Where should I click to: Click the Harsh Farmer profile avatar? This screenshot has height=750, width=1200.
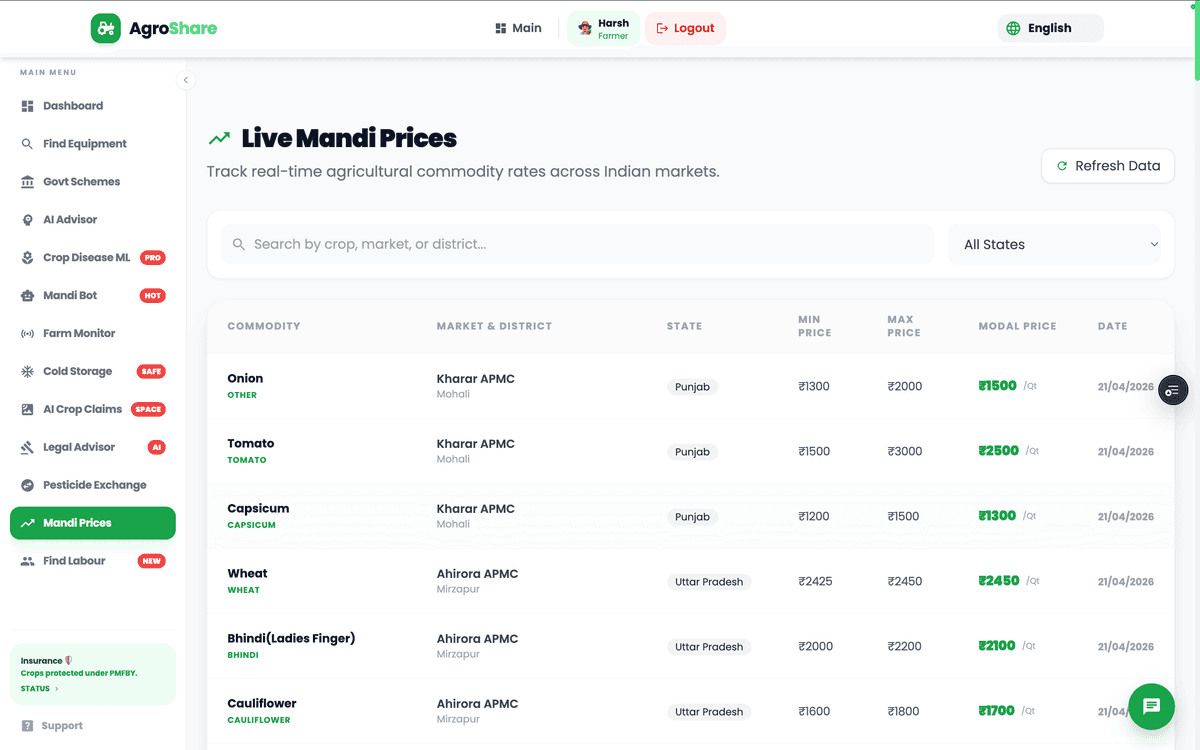click(x=585, y=28)
